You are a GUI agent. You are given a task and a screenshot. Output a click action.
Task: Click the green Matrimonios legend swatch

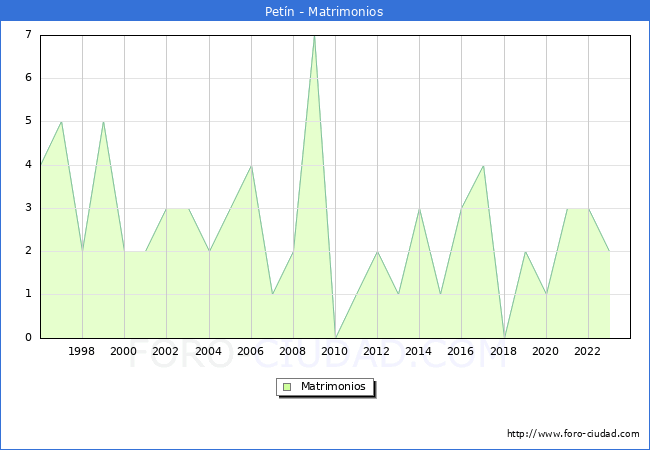[x=287, y=386]
